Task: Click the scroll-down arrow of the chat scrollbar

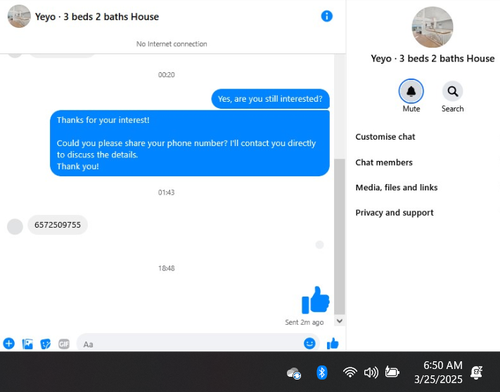Action: pos(339,321)
